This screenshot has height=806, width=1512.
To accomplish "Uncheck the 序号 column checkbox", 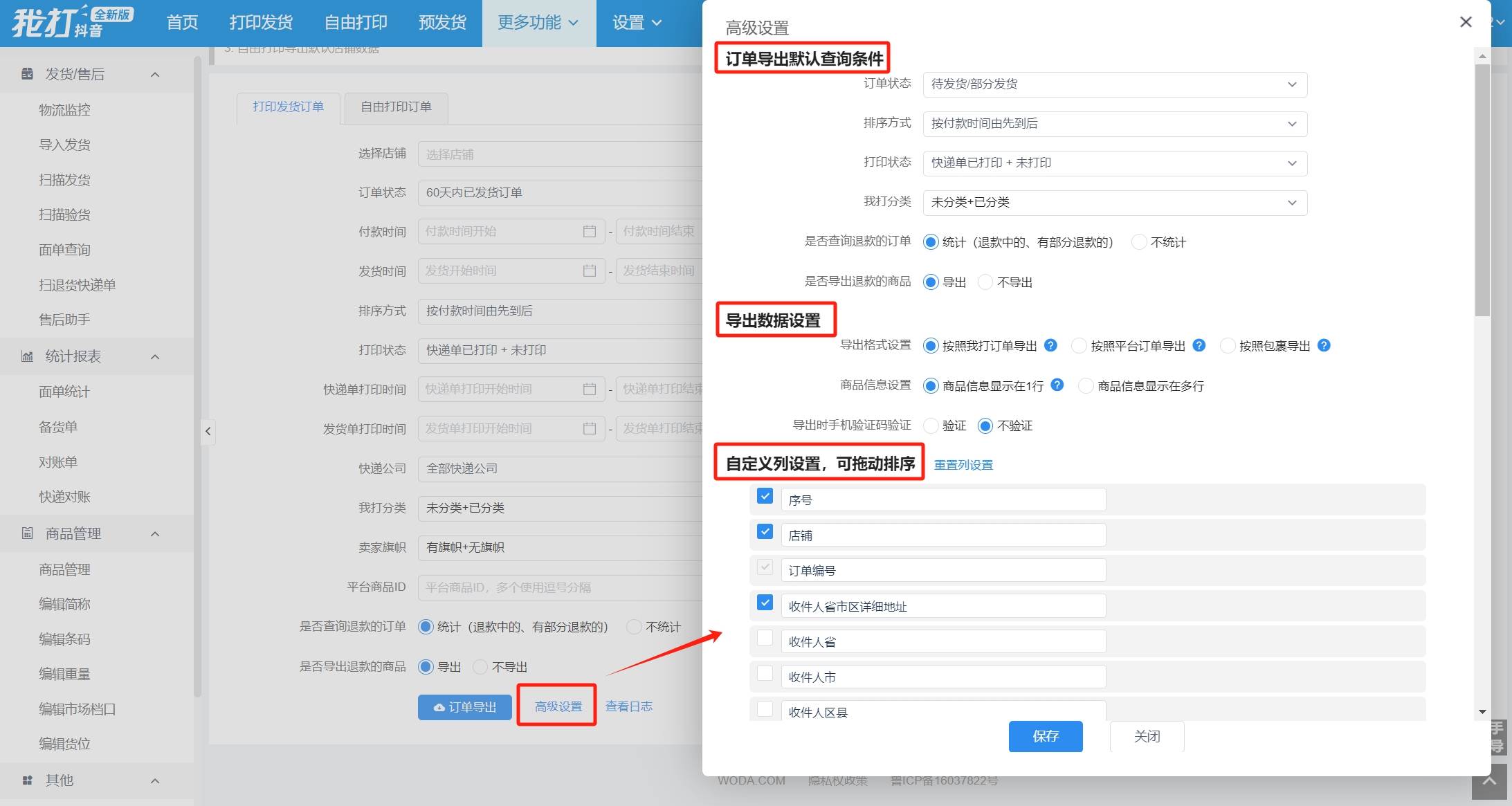I will click(x=765, y=496).
